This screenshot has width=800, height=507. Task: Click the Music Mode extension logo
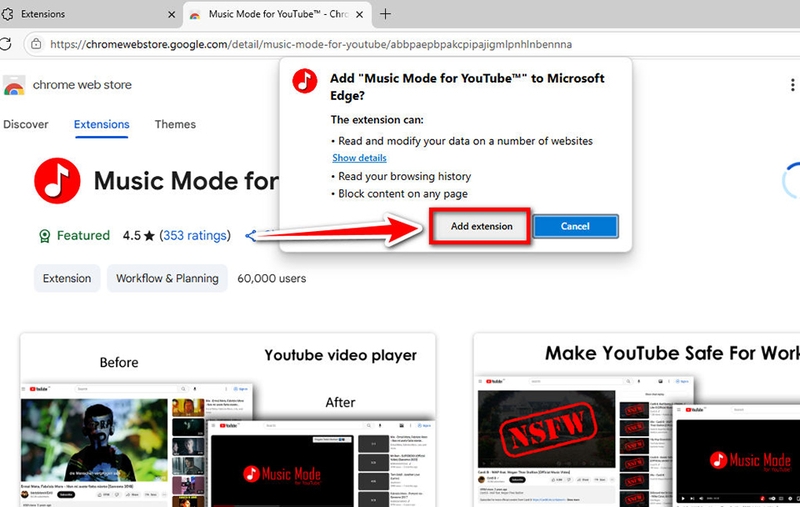pyautogui.click(x=57, y=181)
